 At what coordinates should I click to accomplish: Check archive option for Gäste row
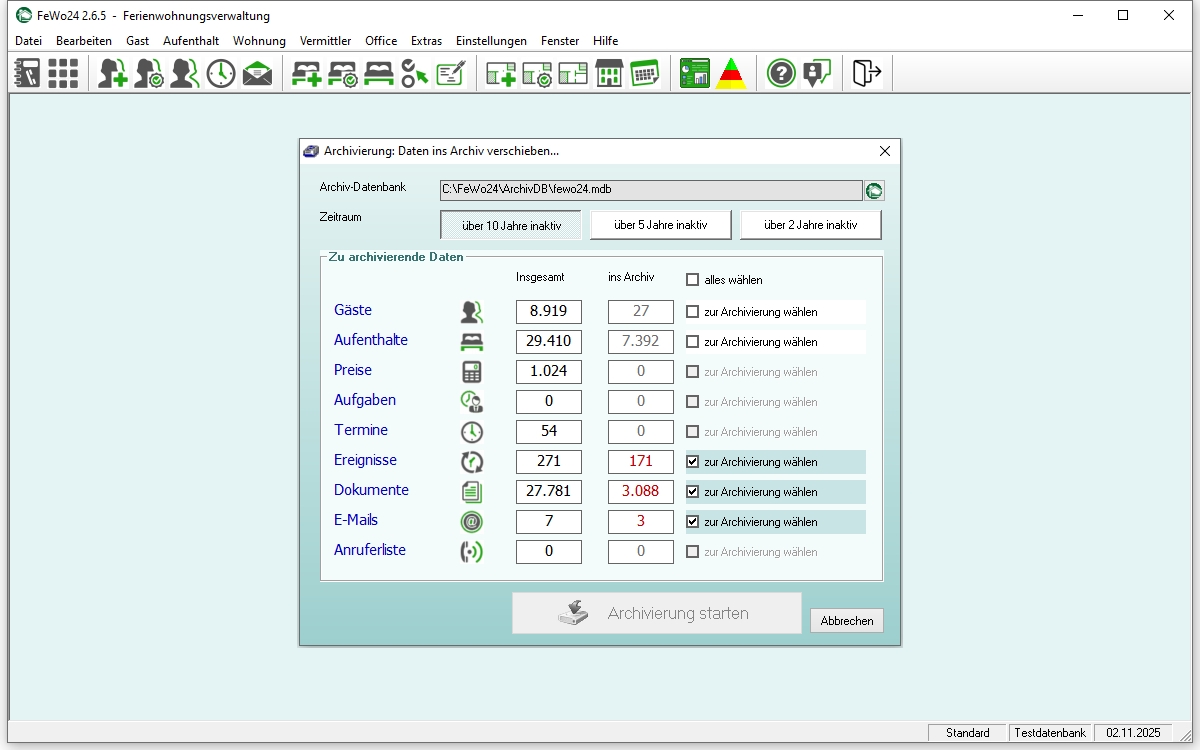point(693,312)
